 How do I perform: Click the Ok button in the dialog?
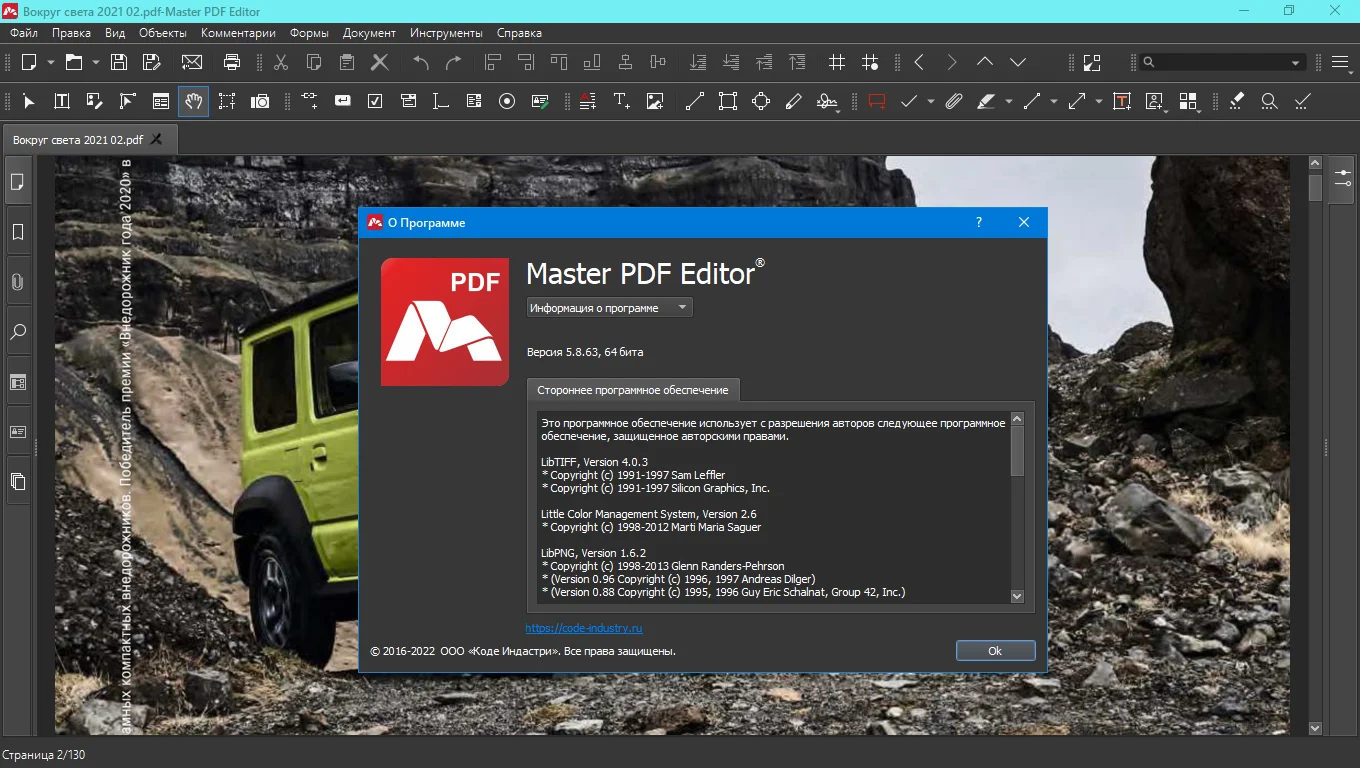coord(995,650)
